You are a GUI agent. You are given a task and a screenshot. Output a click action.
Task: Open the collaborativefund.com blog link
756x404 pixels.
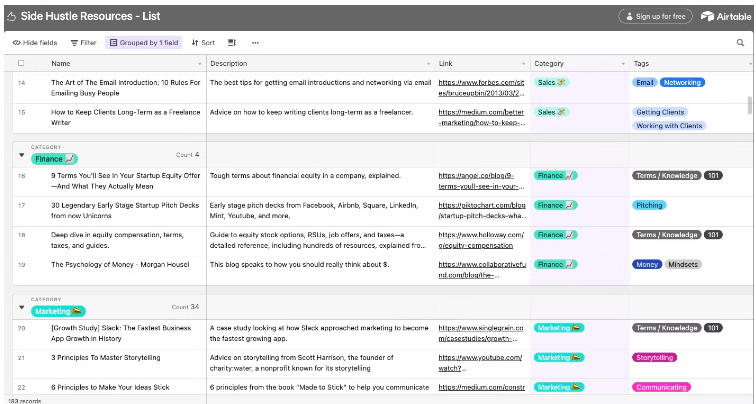click(481, 269)
